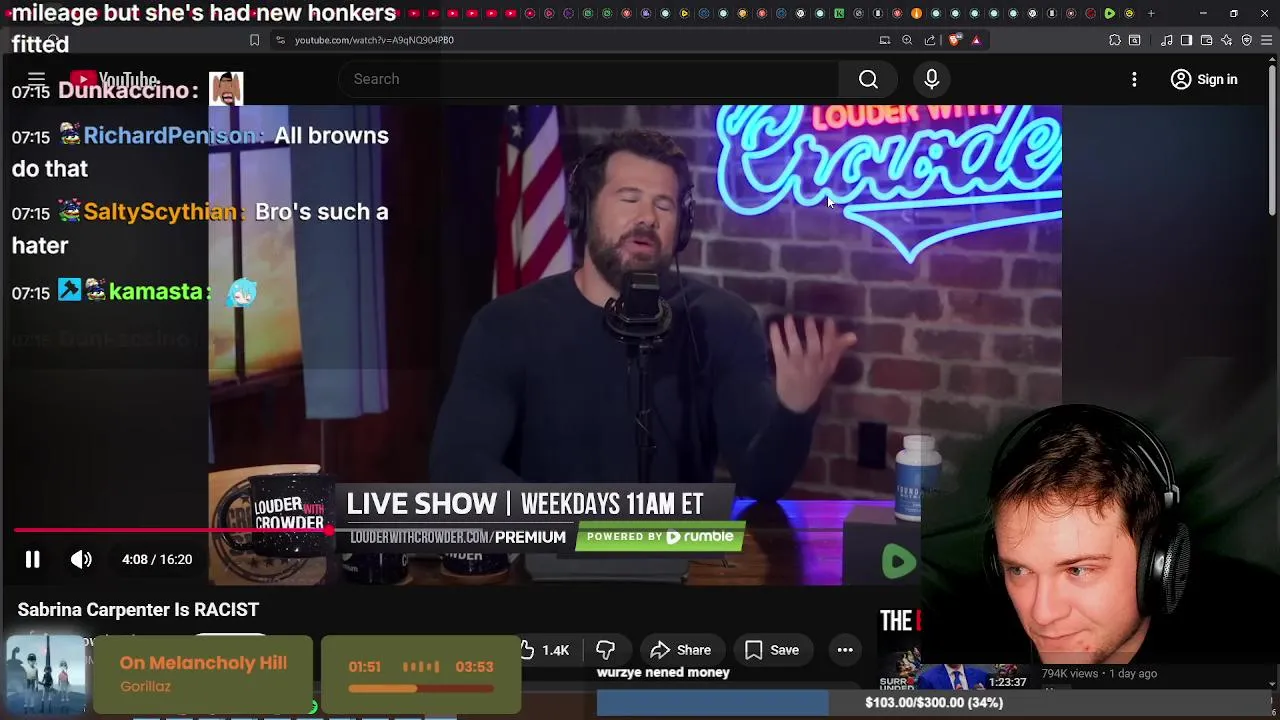Pause the video with the player control
1280x720 pixels.
pos(32,560)
